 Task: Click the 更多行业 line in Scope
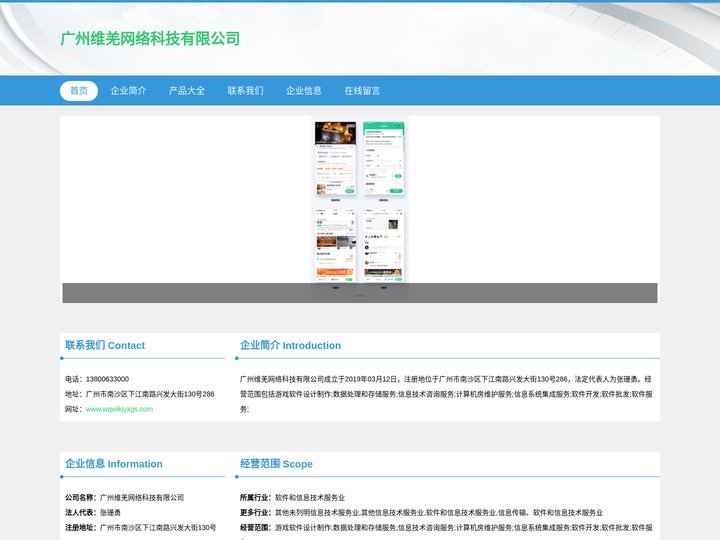(421, 512)
